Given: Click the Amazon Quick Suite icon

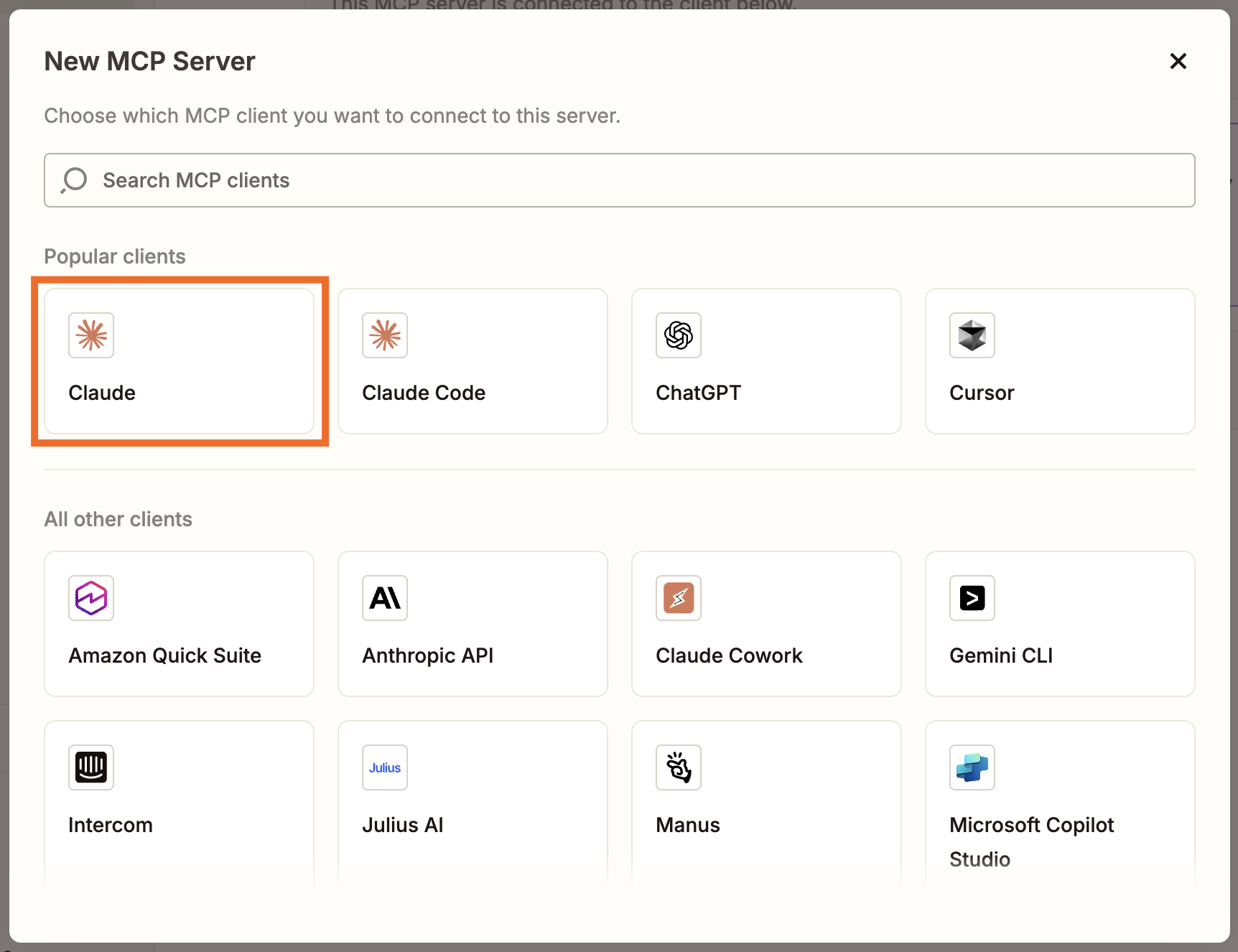Looking at the screenshot, I should [91, 598].
